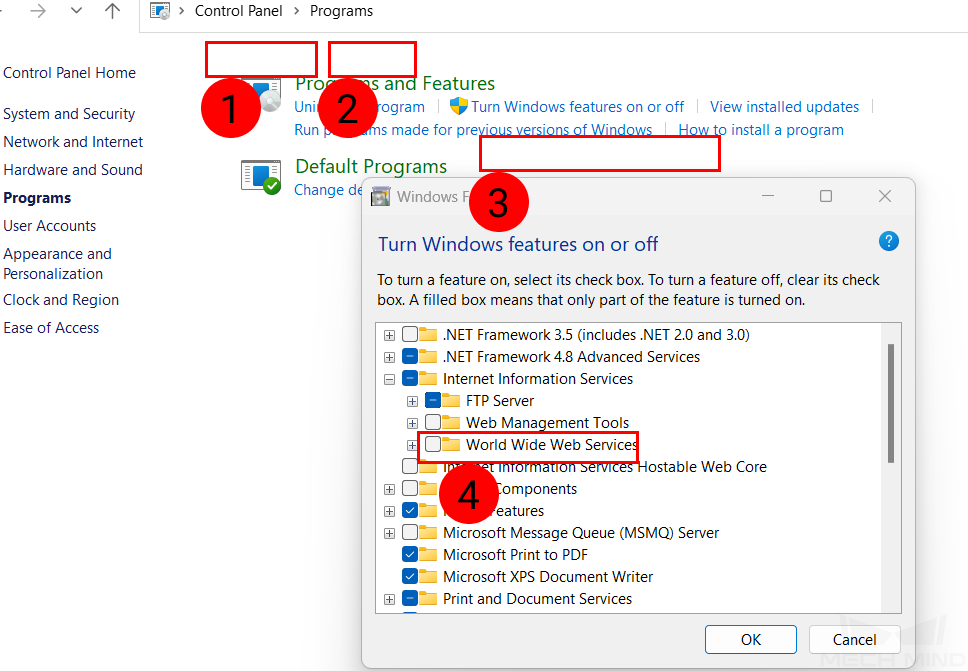Click Microsoft XPS Document Writer folder icon
The image size is (968, 671).
click(x=428, y=577)
